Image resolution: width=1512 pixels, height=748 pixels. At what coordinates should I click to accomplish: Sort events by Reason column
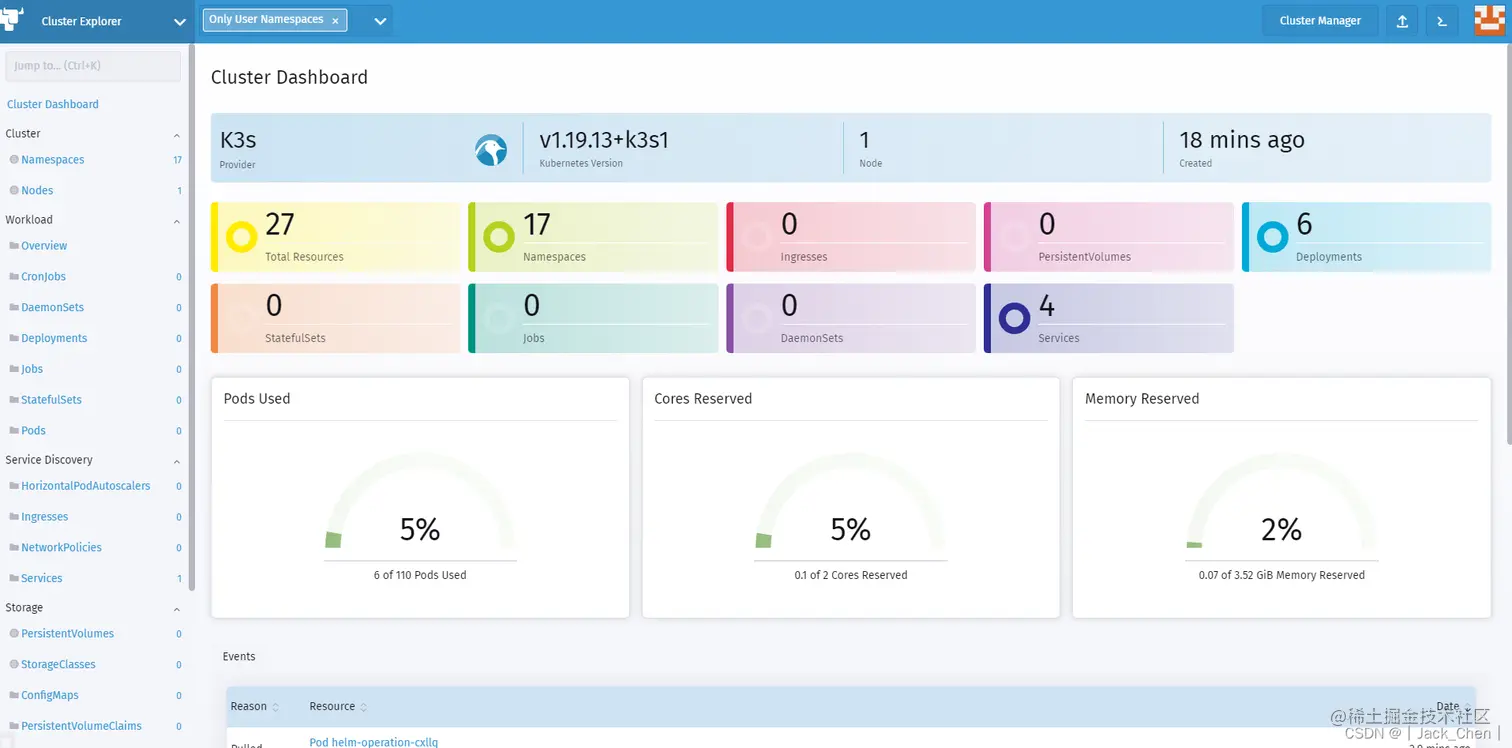click(x=254, y=706)
